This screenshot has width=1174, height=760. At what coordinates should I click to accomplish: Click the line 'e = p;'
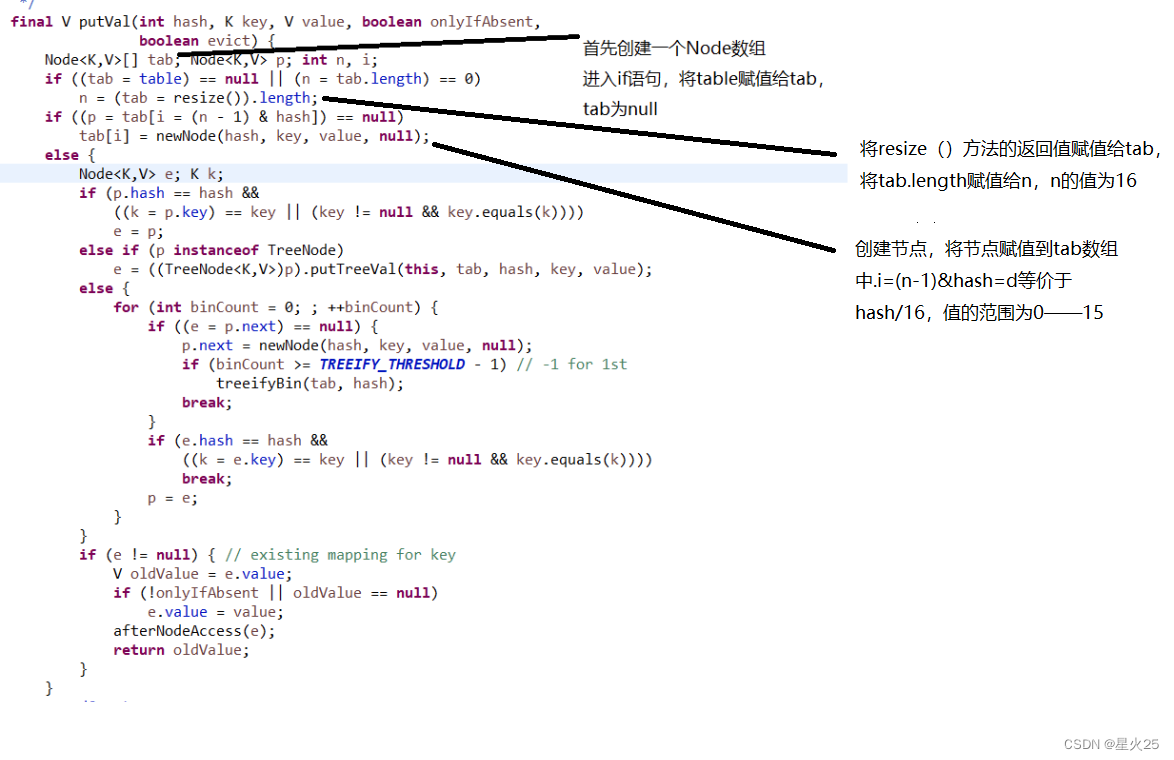point(139,231)
